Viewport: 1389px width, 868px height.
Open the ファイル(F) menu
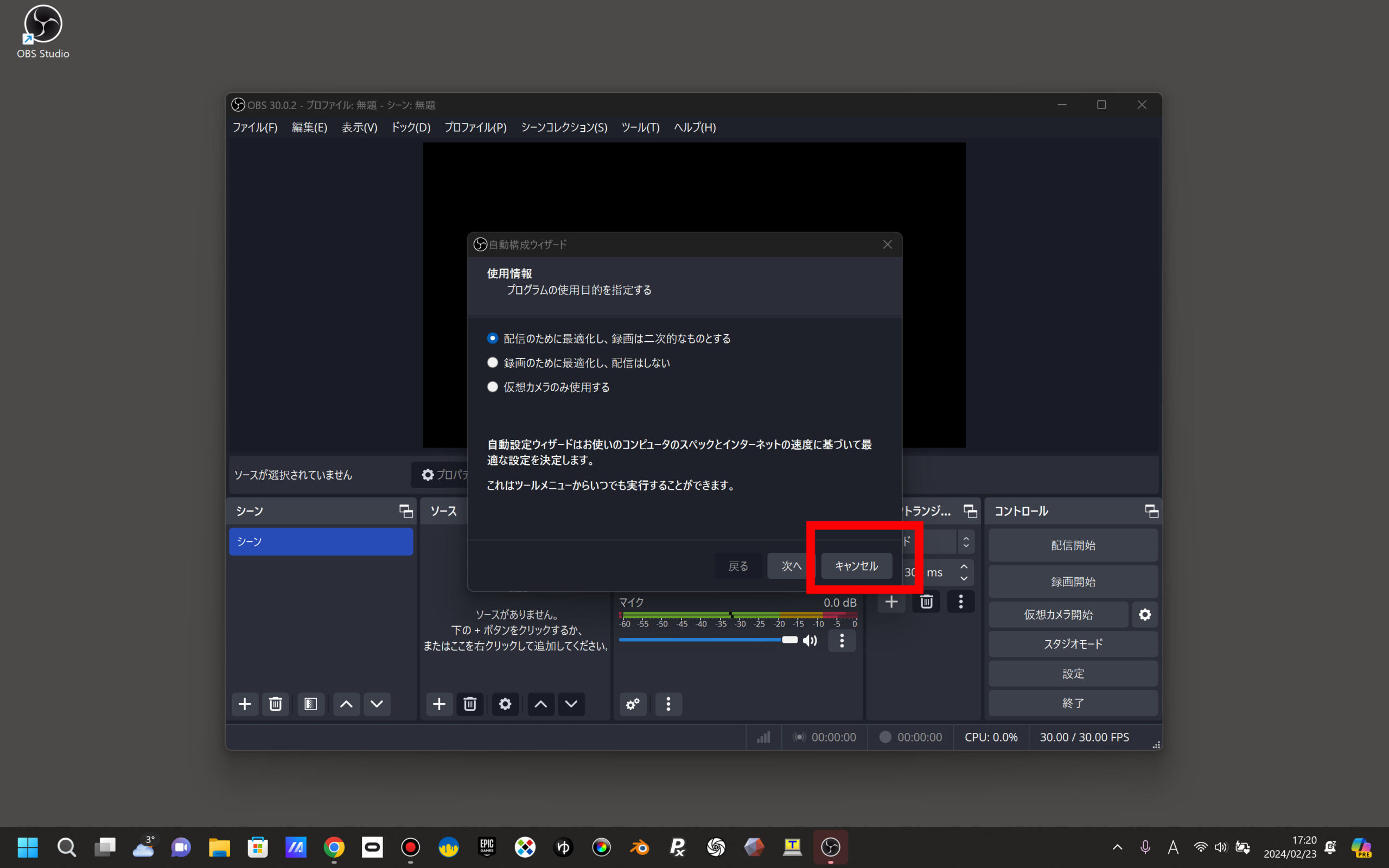tap(255, 127)
